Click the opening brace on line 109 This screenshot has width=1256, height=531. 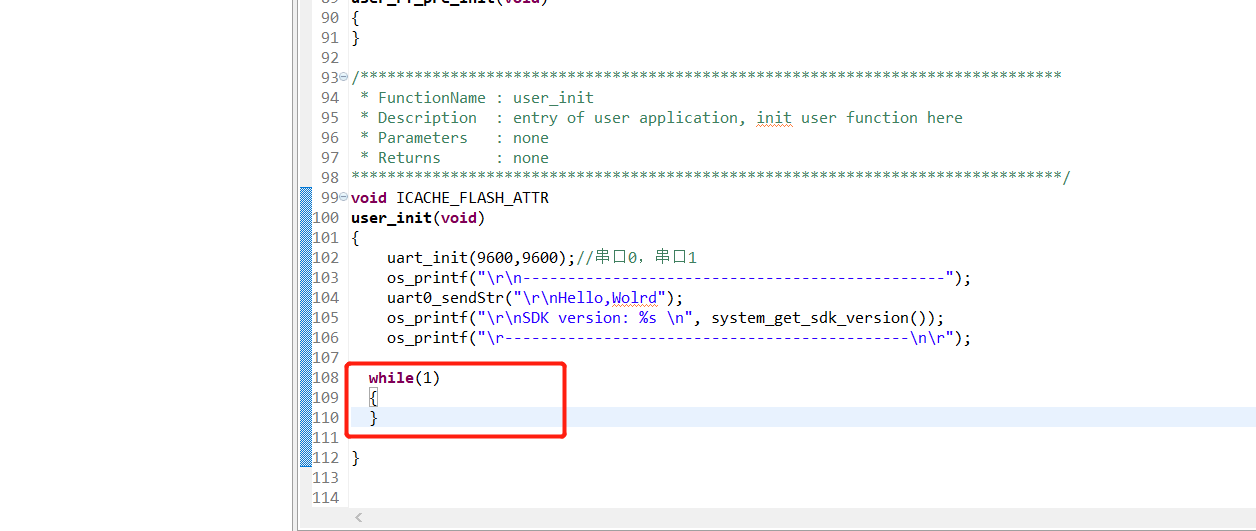(373, 398)
